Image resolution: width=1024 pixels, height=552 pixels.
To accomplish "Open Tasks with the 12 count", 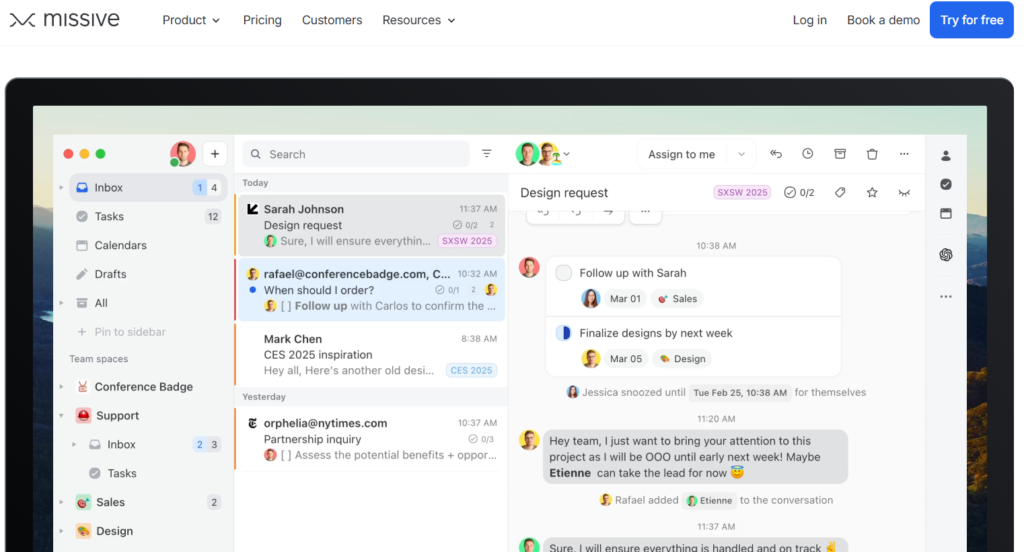I will click(148, 216).
